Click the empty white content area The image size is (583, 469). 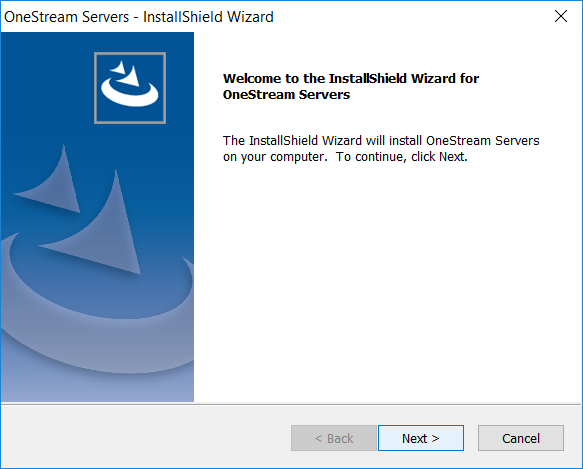click(x=387, y=283)
